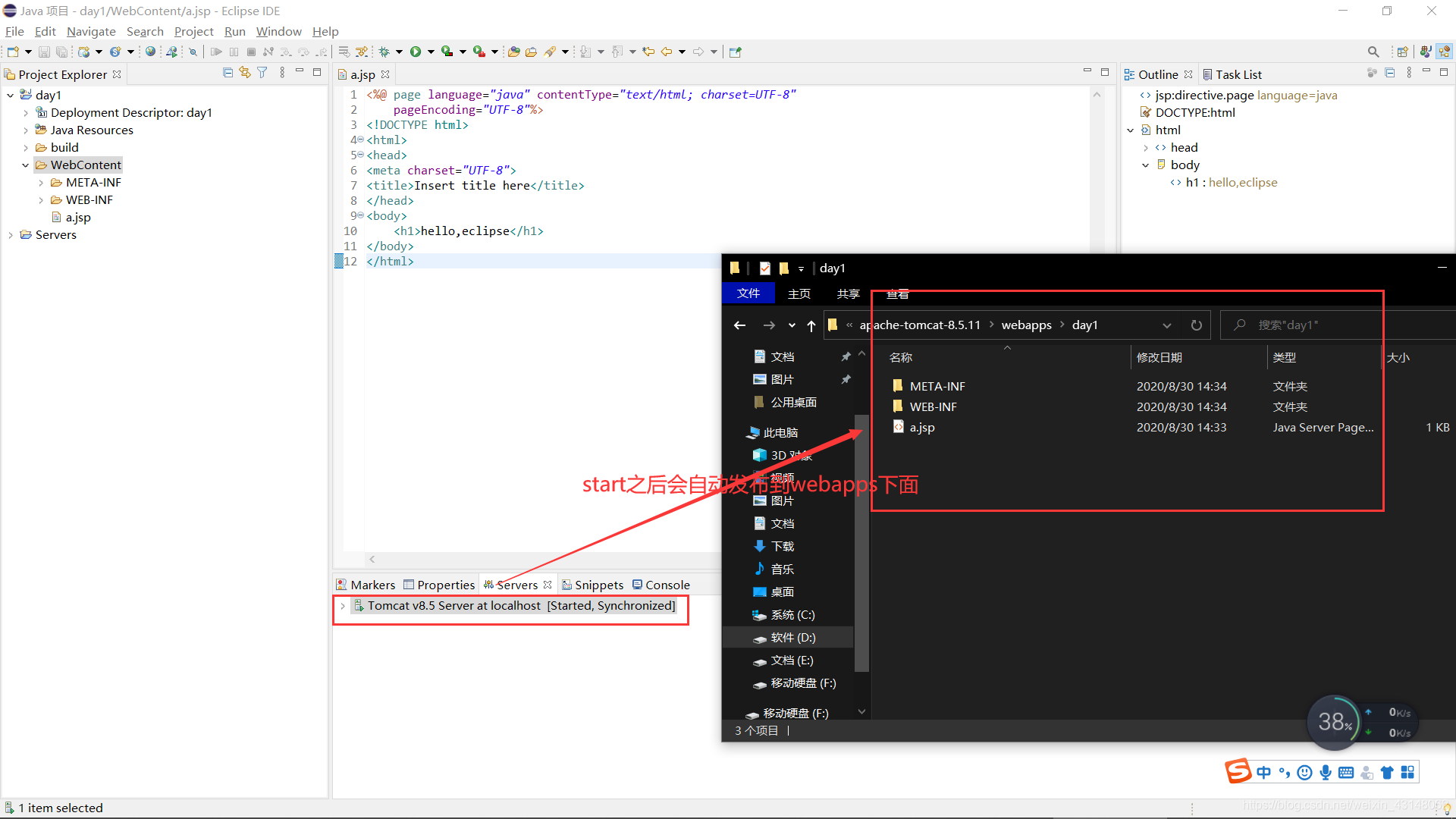Screen dimensions: 1456x819
Task: Click the New file toolbar icon
Action: point(13,52)
